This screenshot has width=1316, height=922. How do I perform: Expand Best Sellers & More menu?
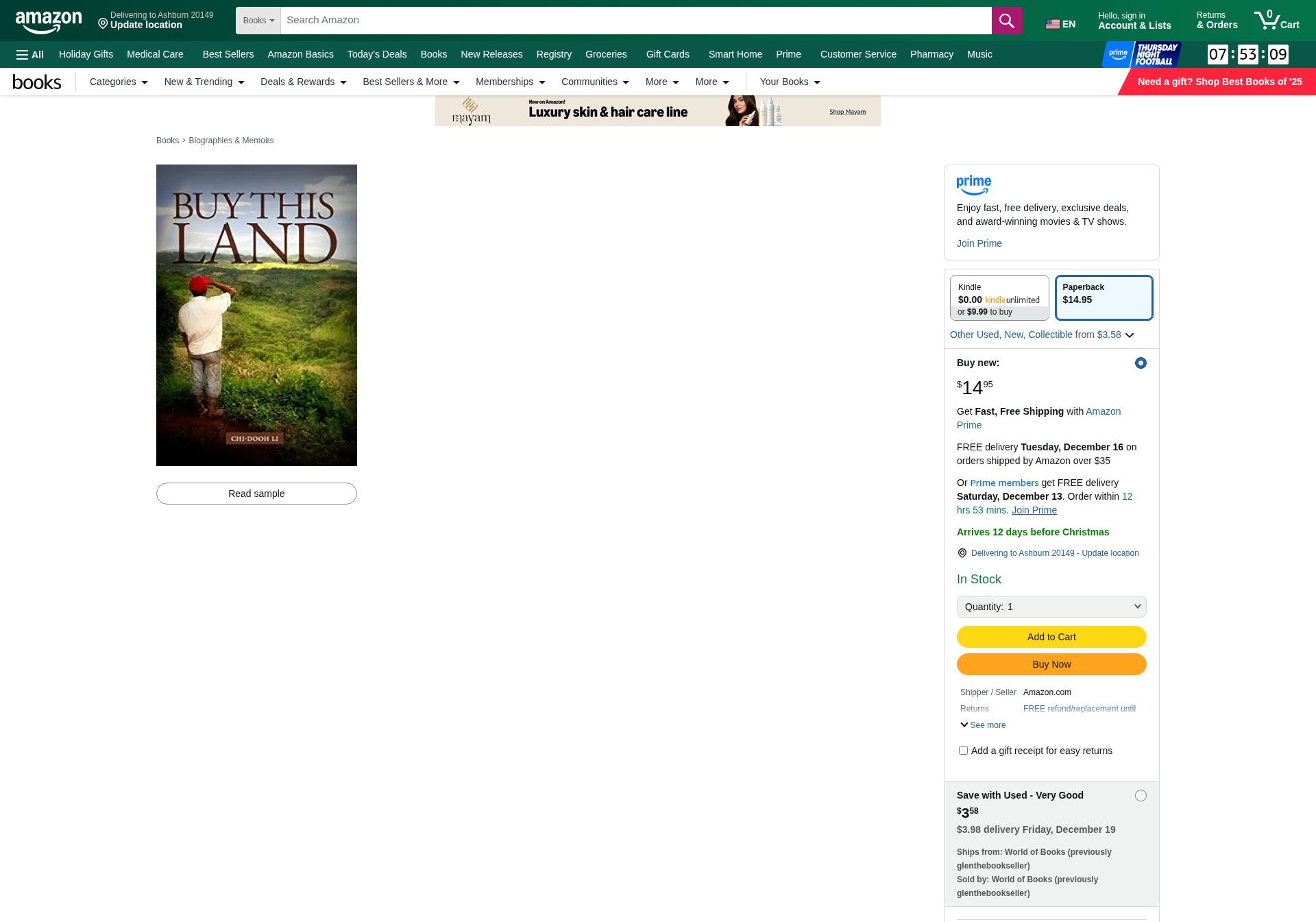point(411,82)
